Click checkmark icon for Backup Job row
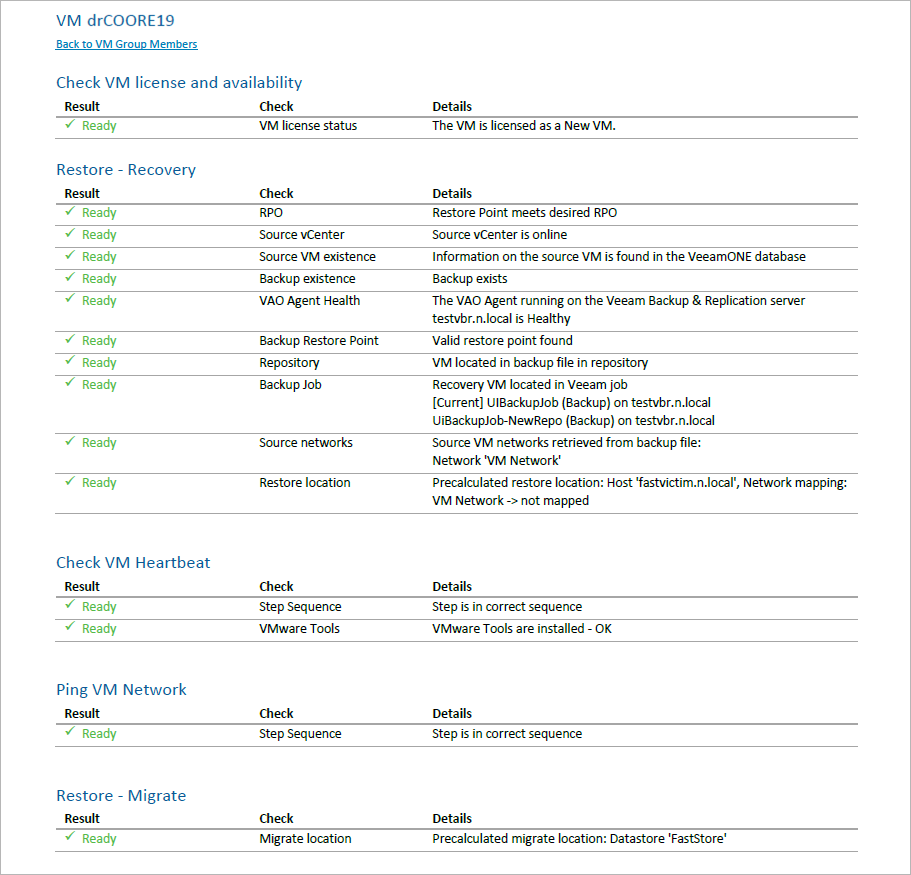 point(70,384)
